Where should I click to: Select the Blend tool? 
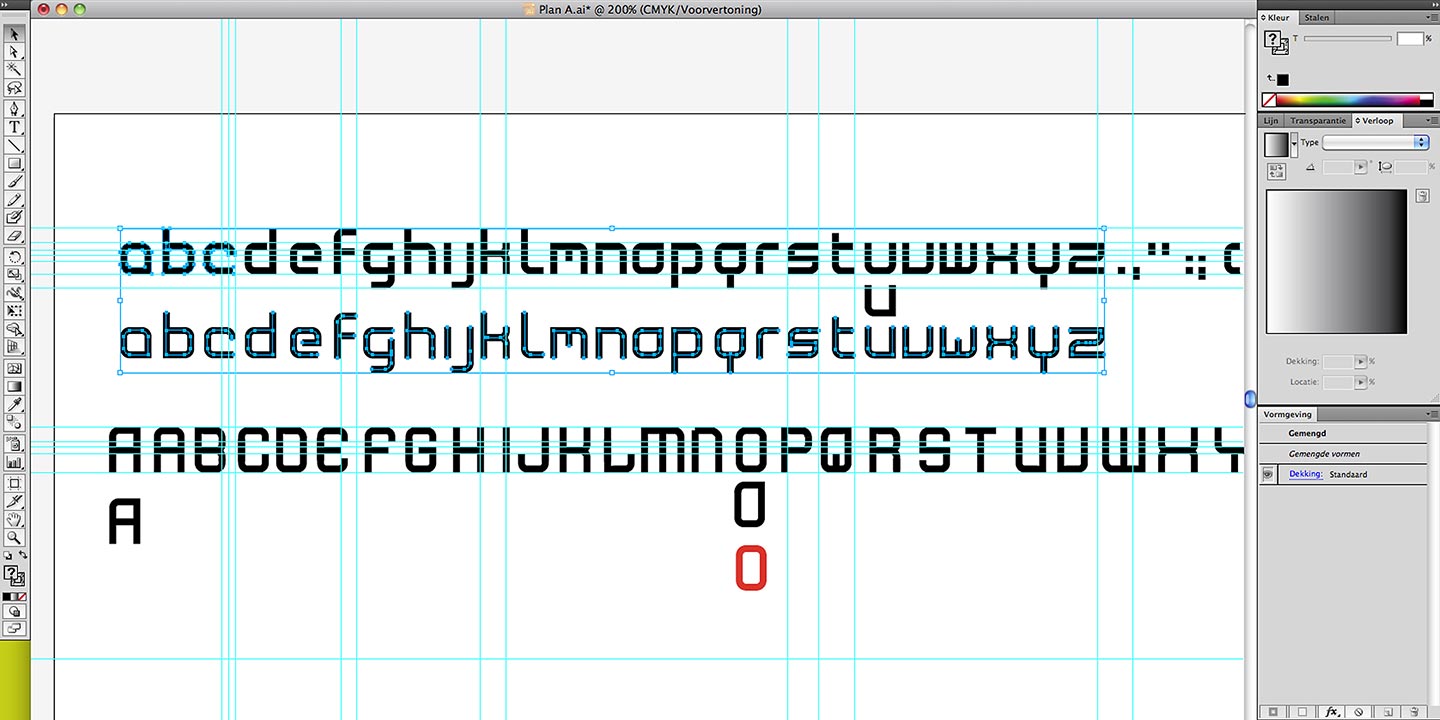click(15, 422)
